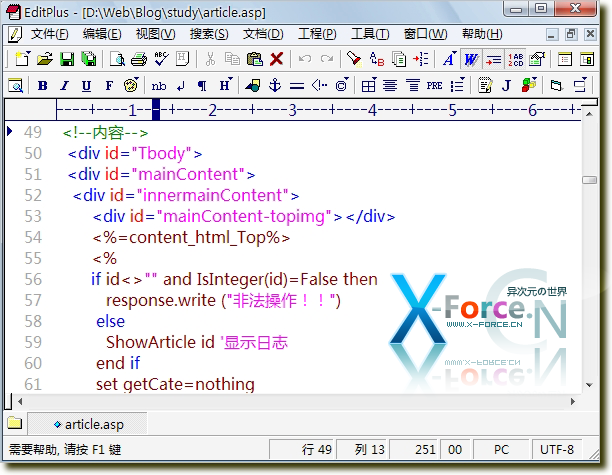Click the 行 49 status bar field
The width and height of the screenshot is (612, 475).
[x=302, y=449]
